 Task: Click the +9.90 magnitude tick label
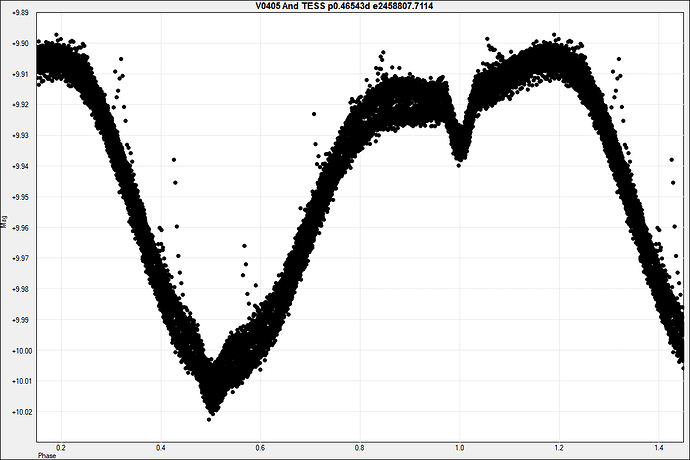click(20, 44)
